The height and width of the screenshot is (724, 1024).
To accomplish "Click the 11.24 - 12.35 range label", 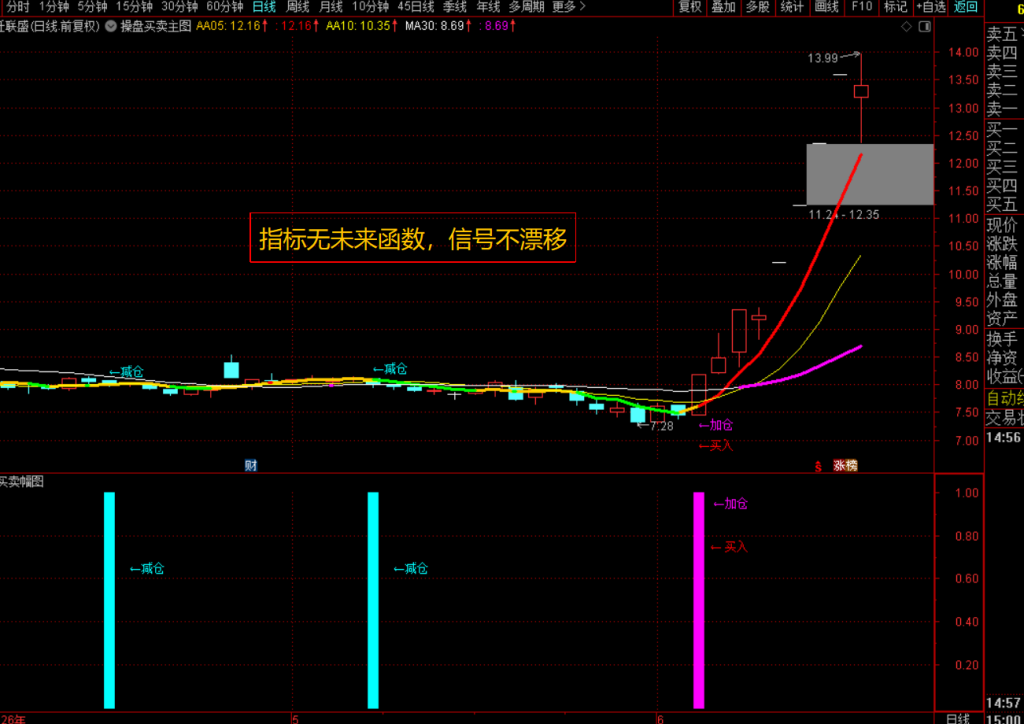I will [x=844, y=214].
